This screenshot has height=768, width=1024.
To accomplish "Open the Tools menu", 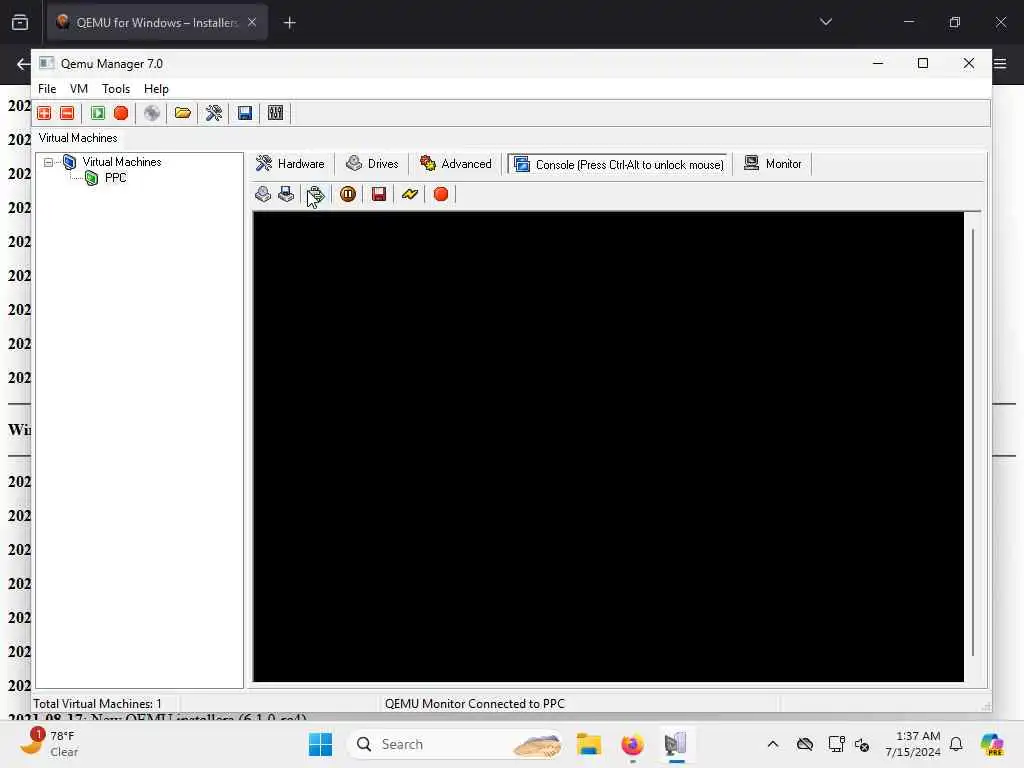I will coord(116,89).
